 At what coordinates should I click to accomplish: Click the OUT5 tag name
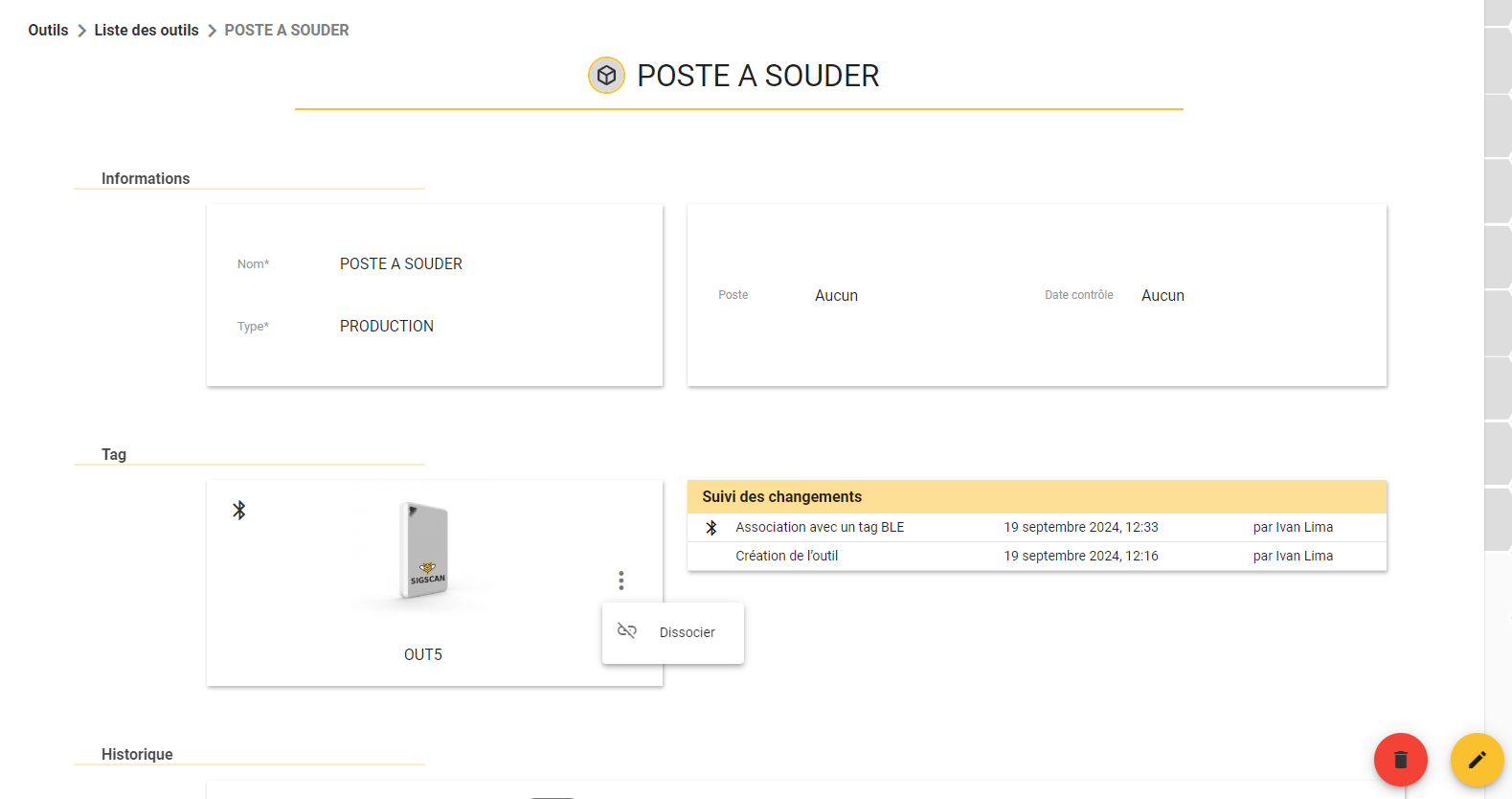tap(423, 654)
